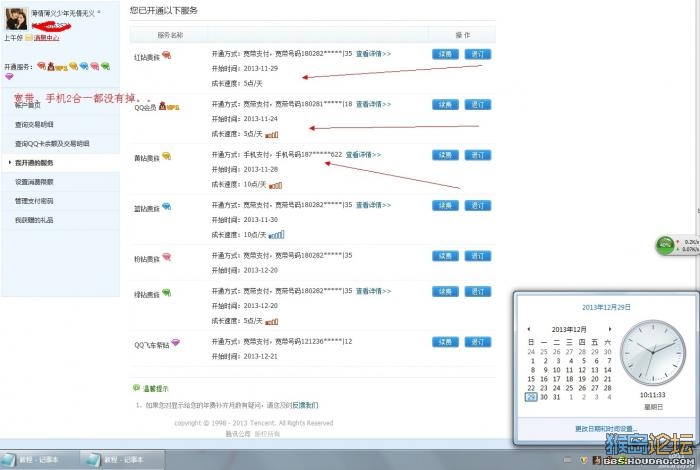Select 我开通的服务 in the sidebar
The image size is (700, 470).
tap(34, 163)
